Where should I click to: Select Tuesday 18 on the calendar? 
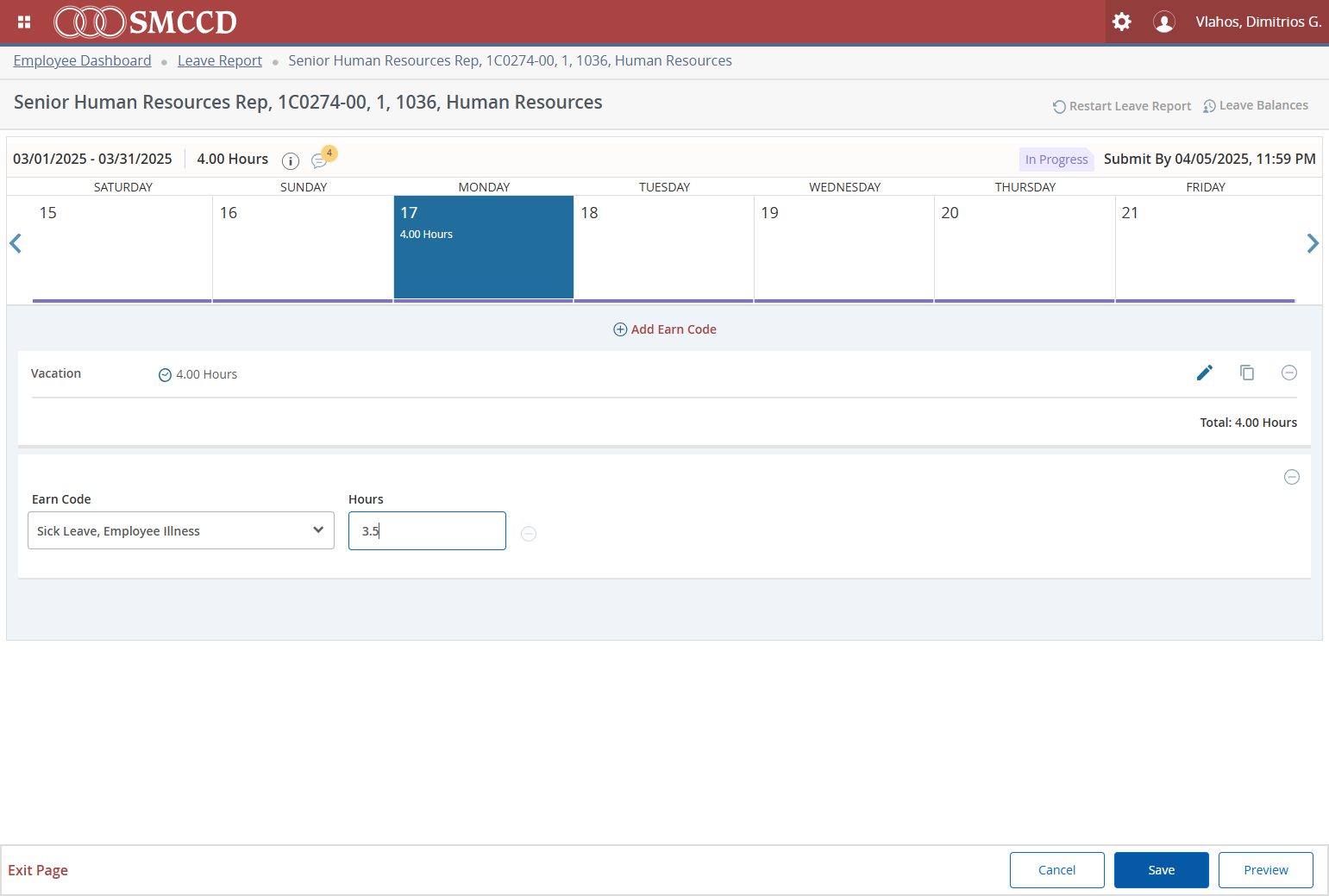tap(664, 248)
